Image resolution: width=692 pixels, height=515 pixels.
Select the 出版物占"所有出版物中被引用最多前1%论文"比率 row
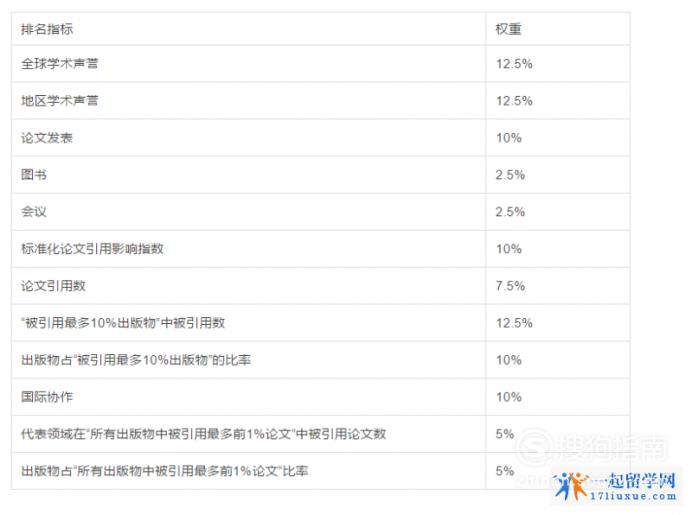(x=320, y=471)
